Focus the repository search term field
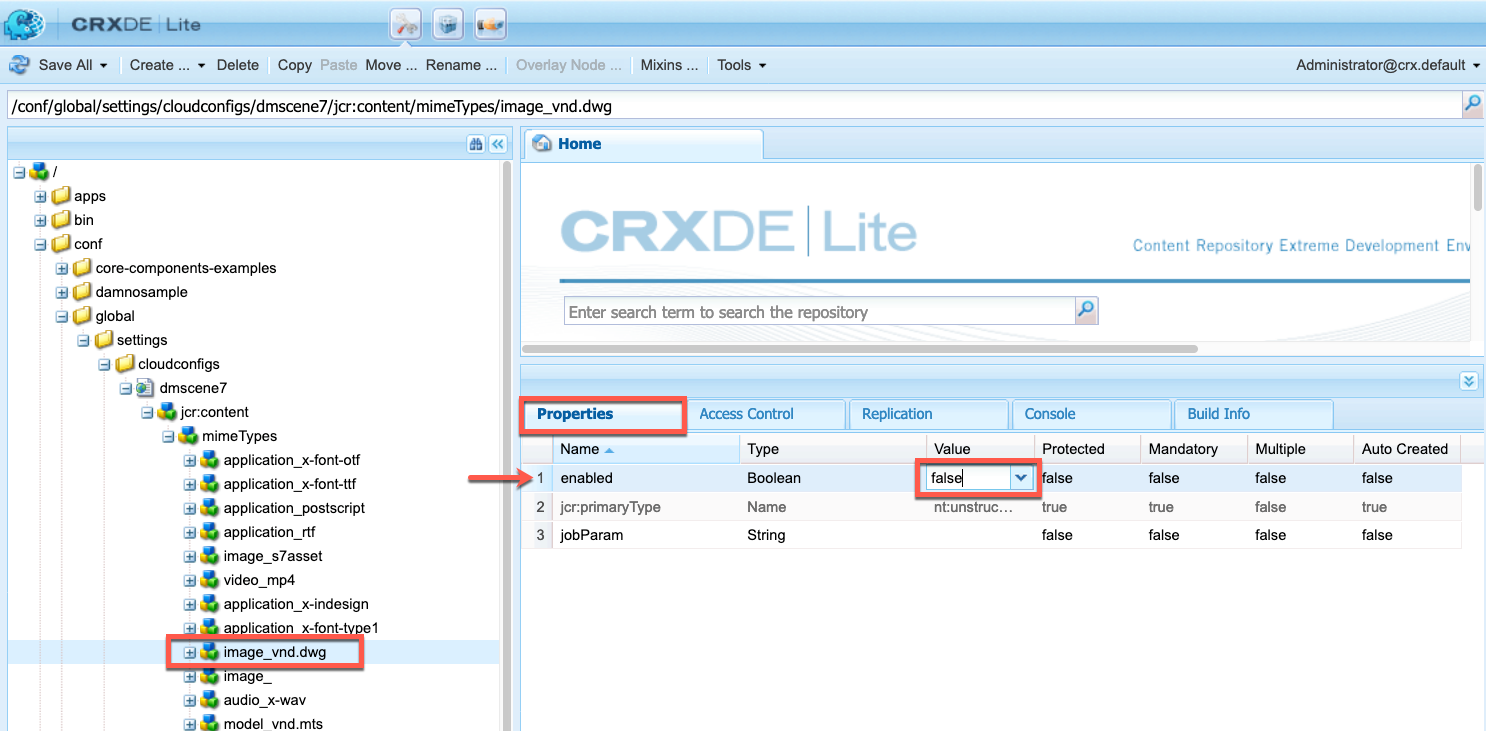This screenshot has width=1486, height=731. pos(819,312)
